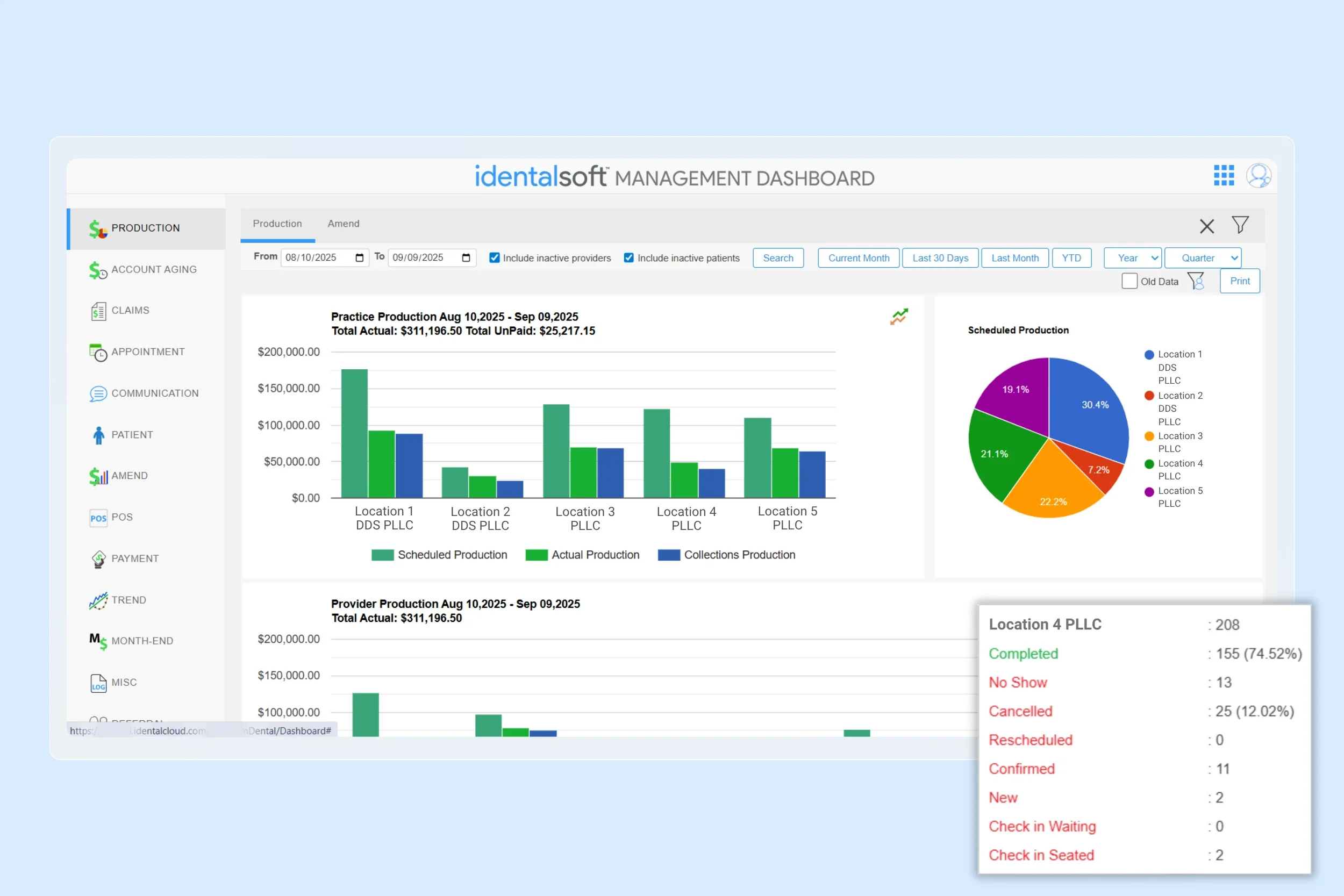This screenshot has height=896, width=1344.
Task: Click the To date input field
Action: point(432,257)
